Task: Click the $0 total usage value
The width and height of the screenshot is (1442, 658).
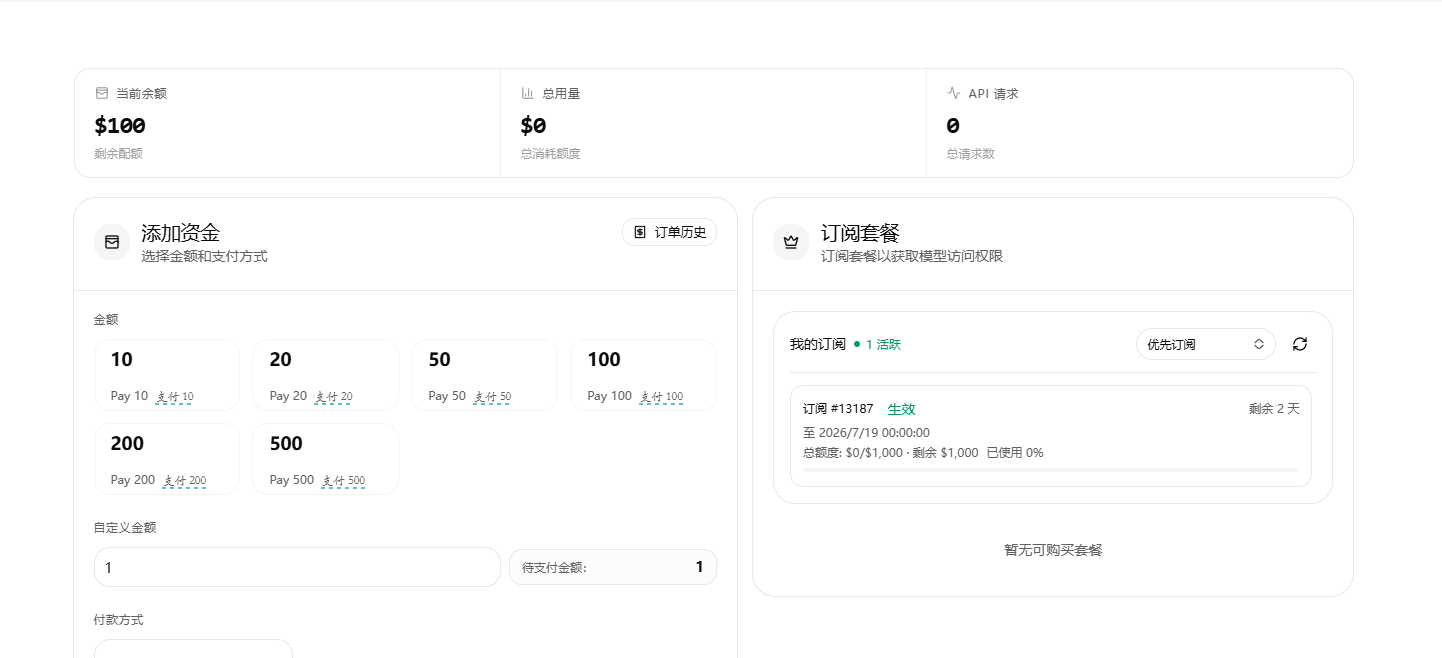Action: click(x=533, y=126)
